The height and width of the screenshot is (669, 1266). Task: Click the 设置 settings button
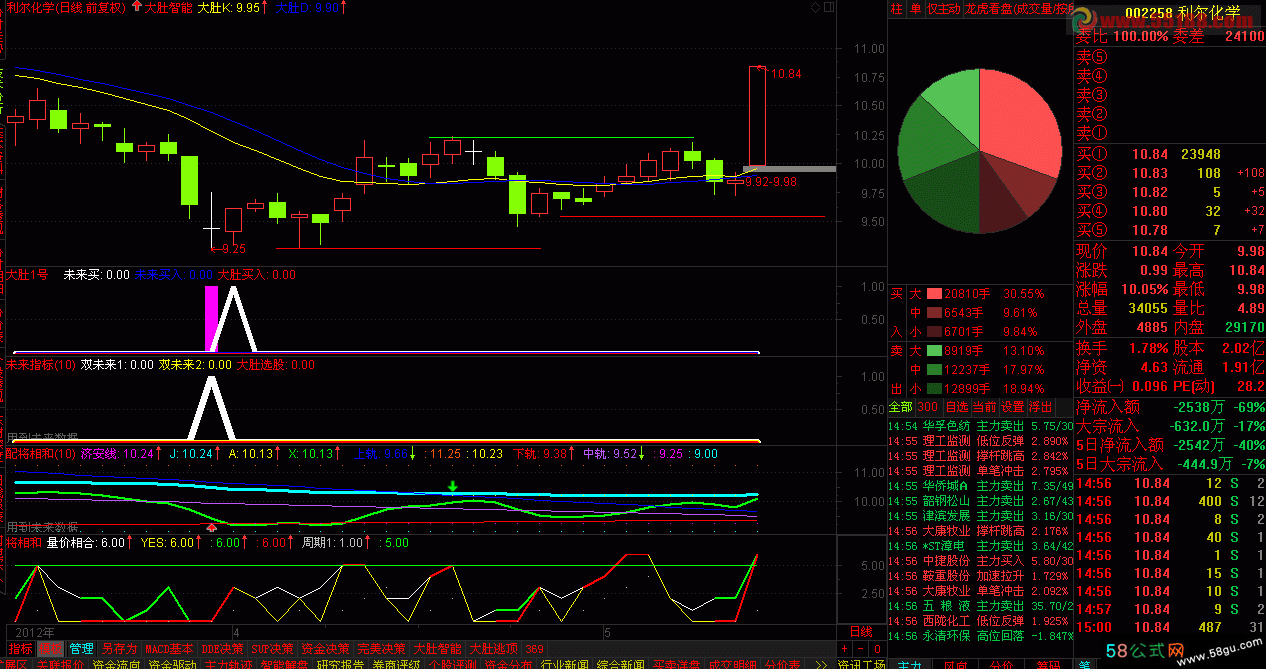pyautogui.click(x=1013, y=407)
